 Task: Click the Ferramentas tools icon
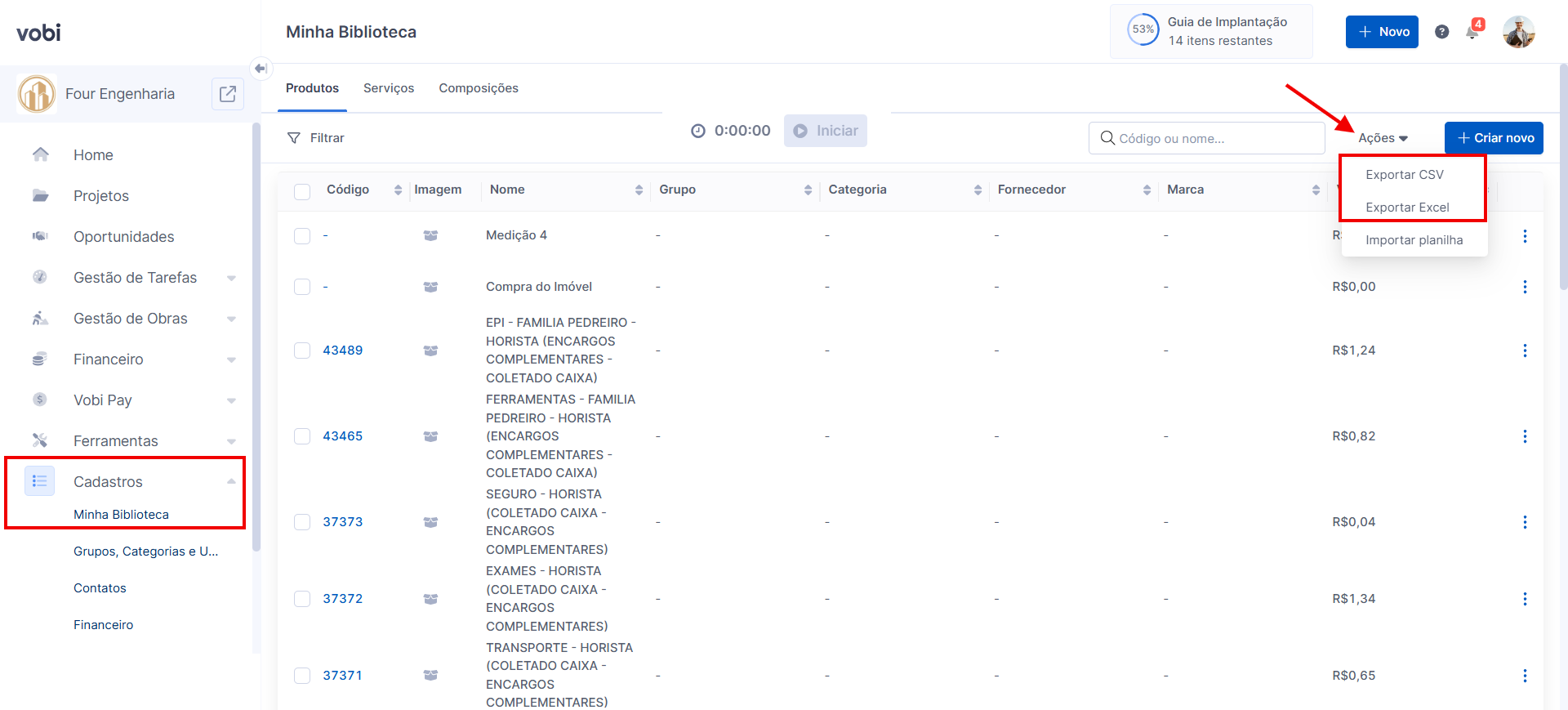(40, 440)
